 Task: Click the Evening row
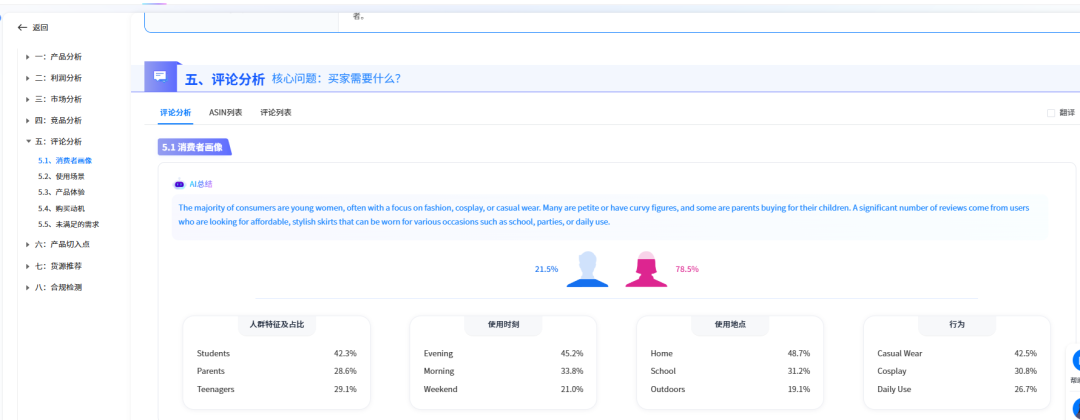pyautogui.click(x=503, y=353)
